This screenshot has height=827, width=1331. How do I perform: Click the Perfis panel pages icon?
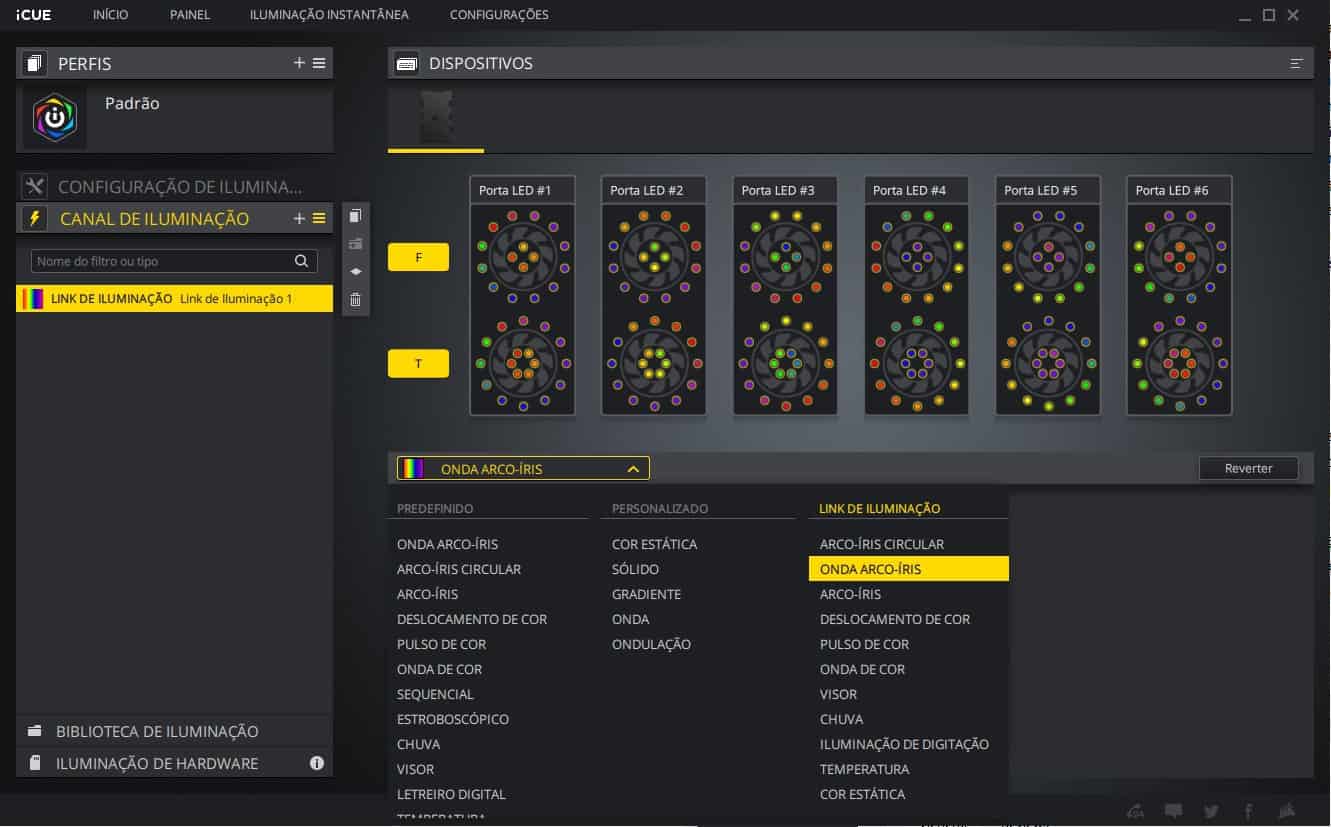(35, 63)
